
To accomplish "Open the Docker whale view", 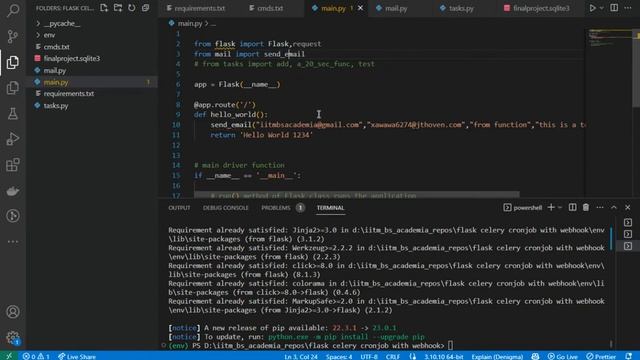I will 13,191.
